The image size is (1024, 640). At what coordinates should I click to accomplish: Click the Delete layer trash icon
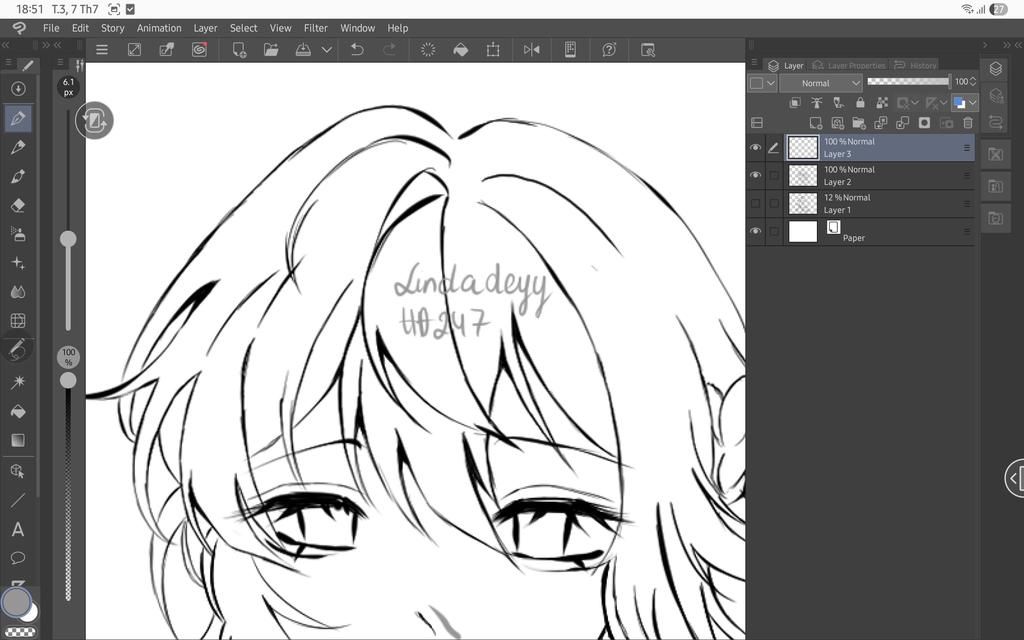tap(968, 123)
